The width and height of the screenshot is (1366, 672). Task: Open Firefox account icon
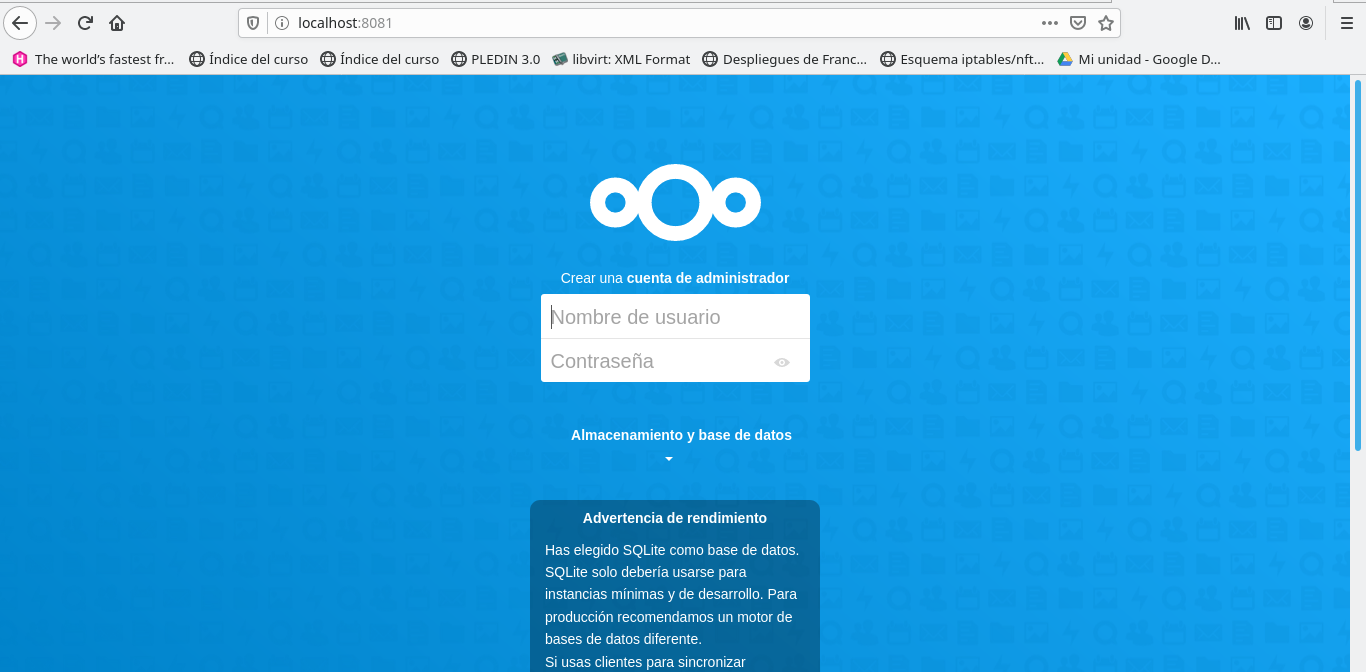(1306, 22)
